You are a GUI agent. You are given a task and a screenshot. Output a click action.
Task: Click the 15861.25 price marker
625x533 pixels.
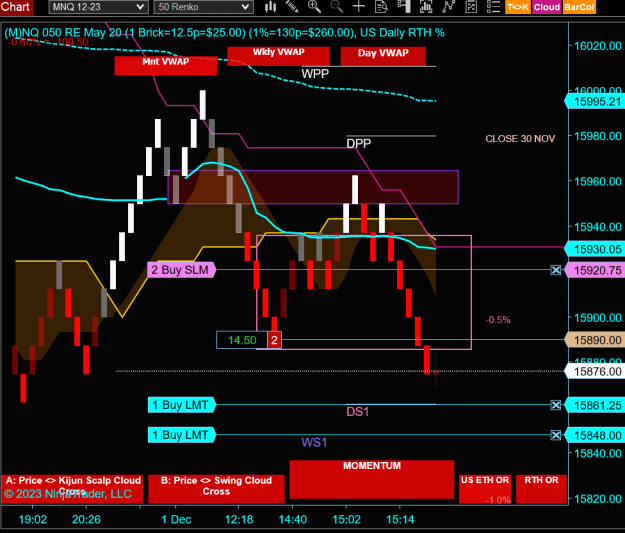(595, 405)
